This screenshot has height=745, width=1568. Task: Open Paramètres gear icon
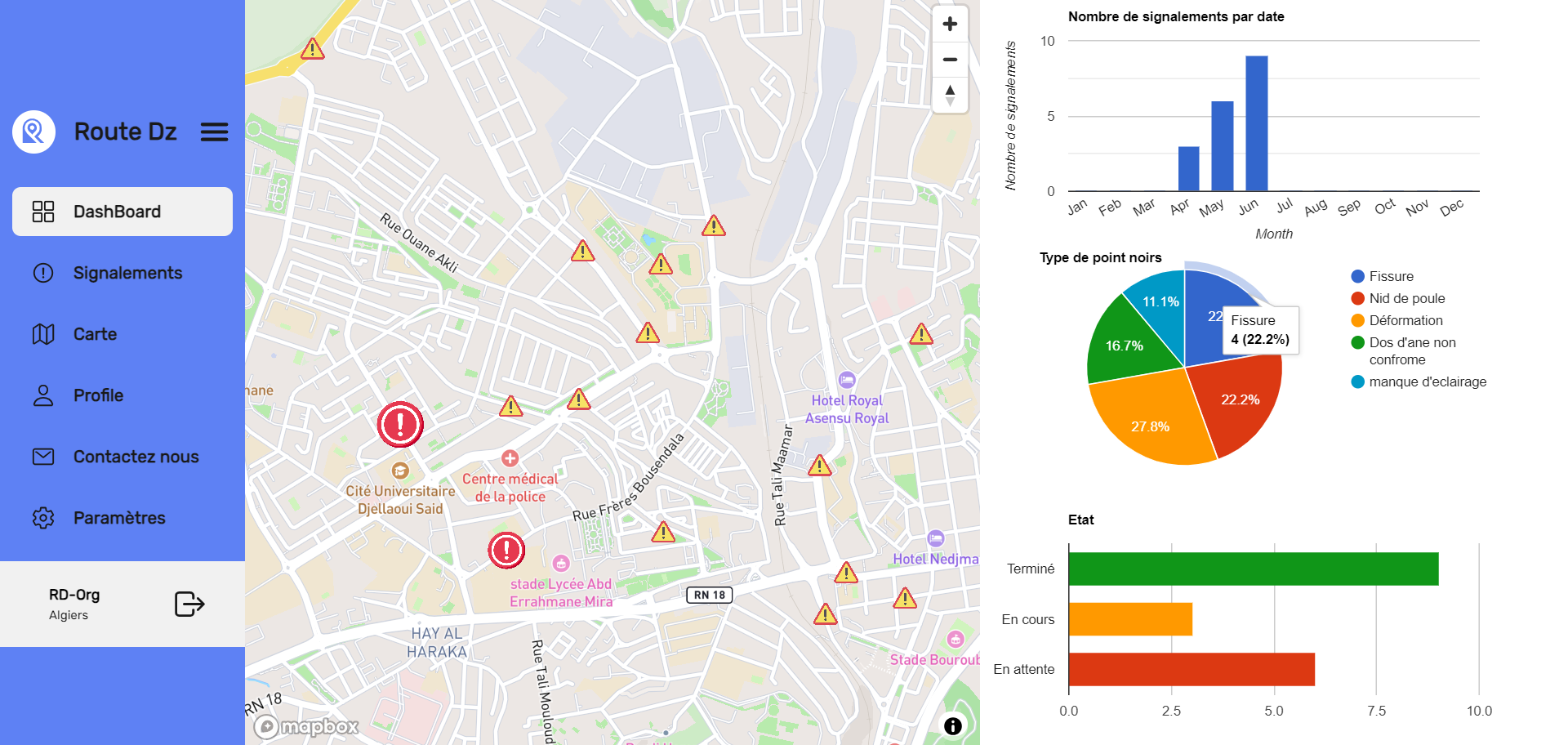[x=43, y=518]
